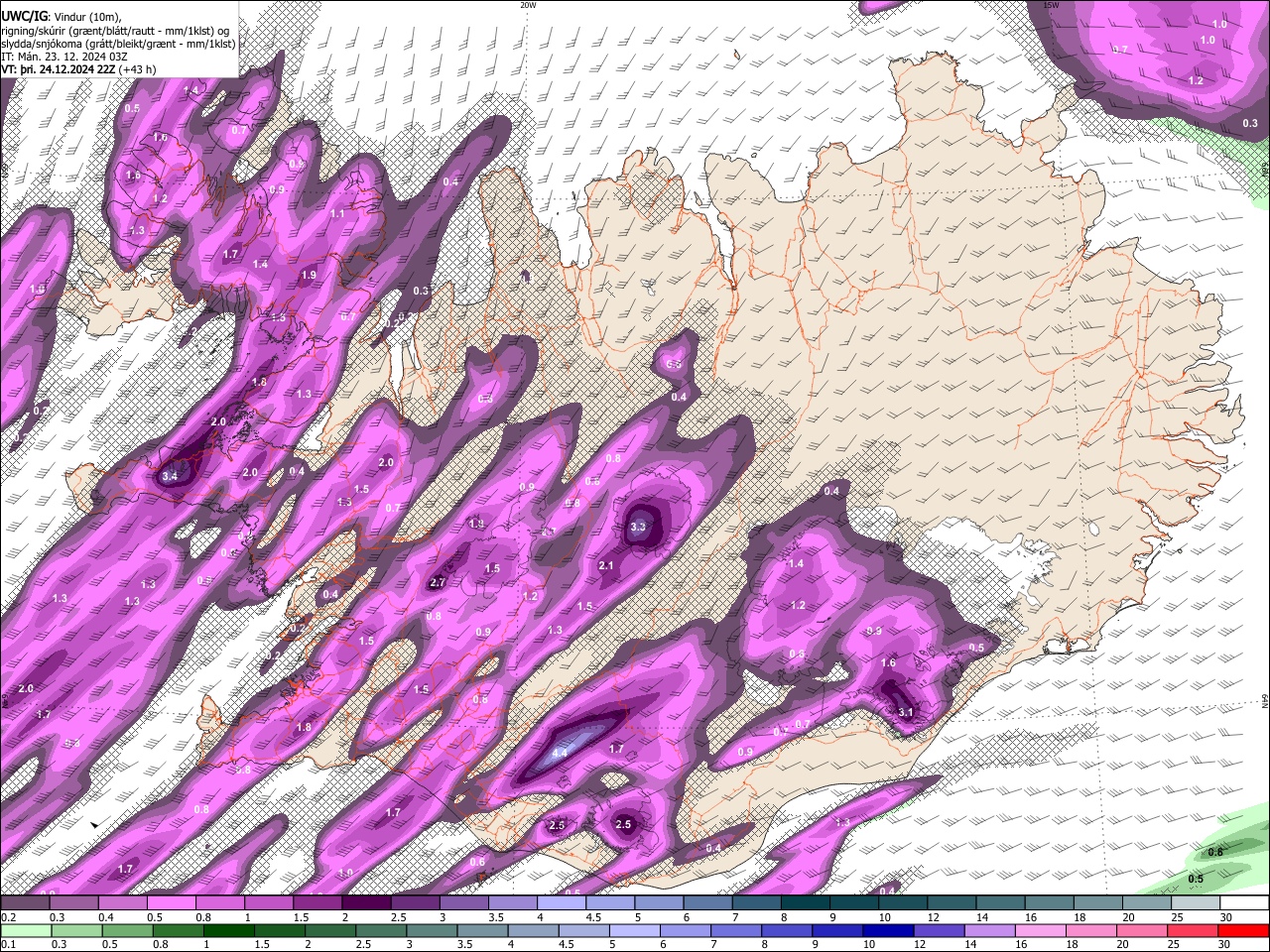Click the rigning/skúrir legend description line
1270x952 pixels.
tap(115, 31)
